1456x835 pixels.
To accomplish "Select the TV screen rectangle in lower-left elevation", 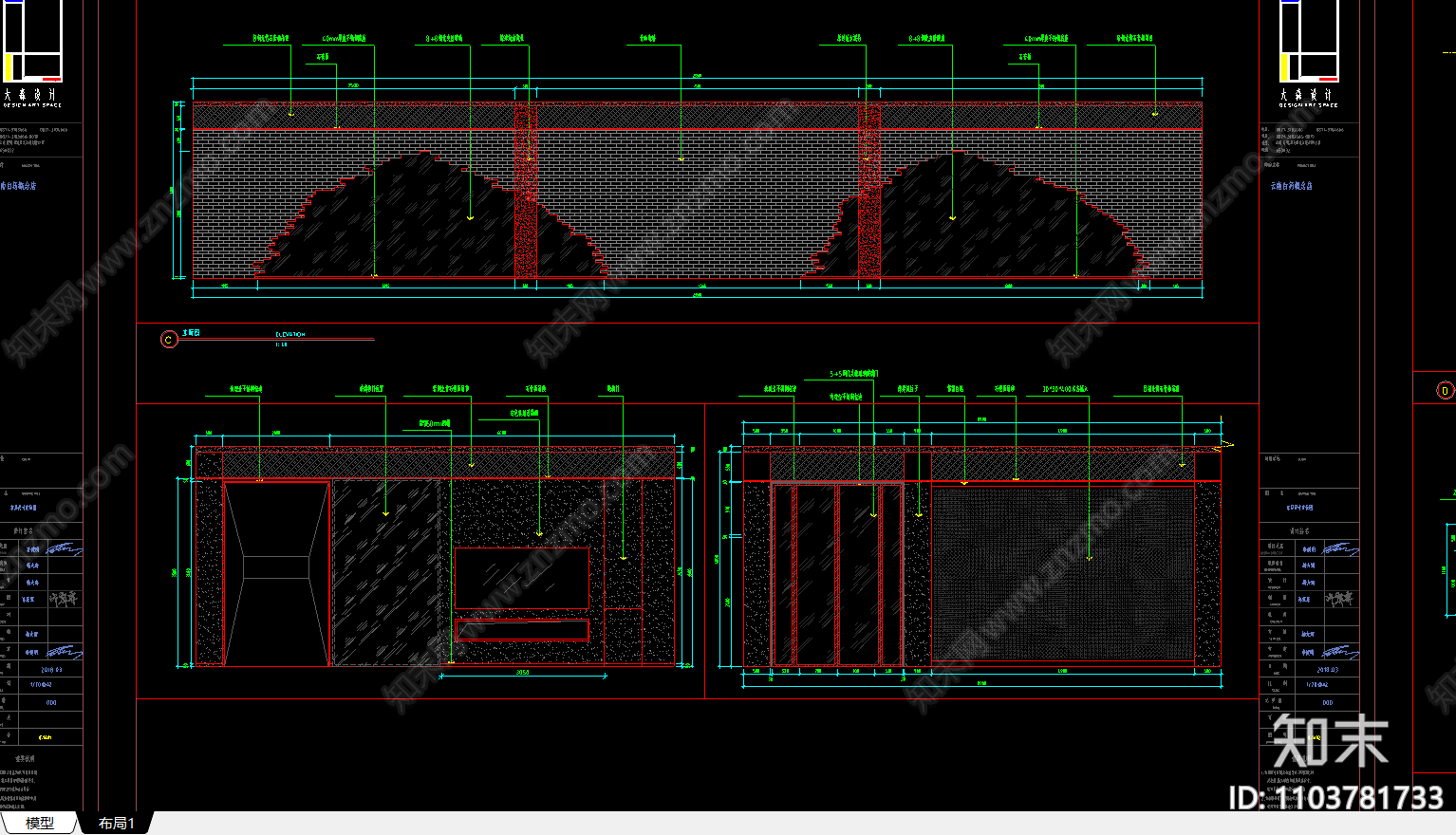I will click(x=522, y=578).
